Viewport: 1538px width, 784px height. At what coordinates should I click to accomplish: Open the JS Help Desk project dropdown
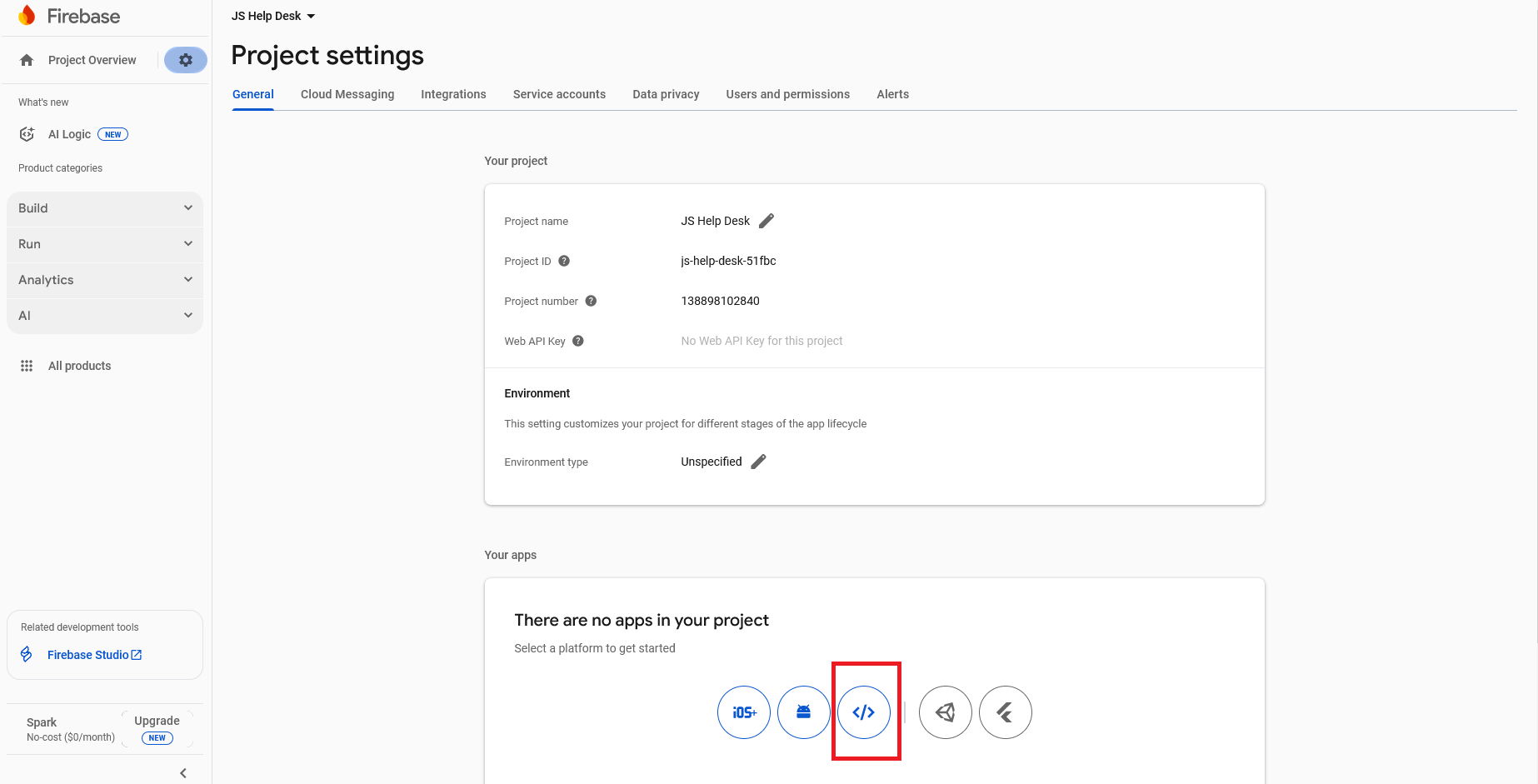tap(273, 16)
